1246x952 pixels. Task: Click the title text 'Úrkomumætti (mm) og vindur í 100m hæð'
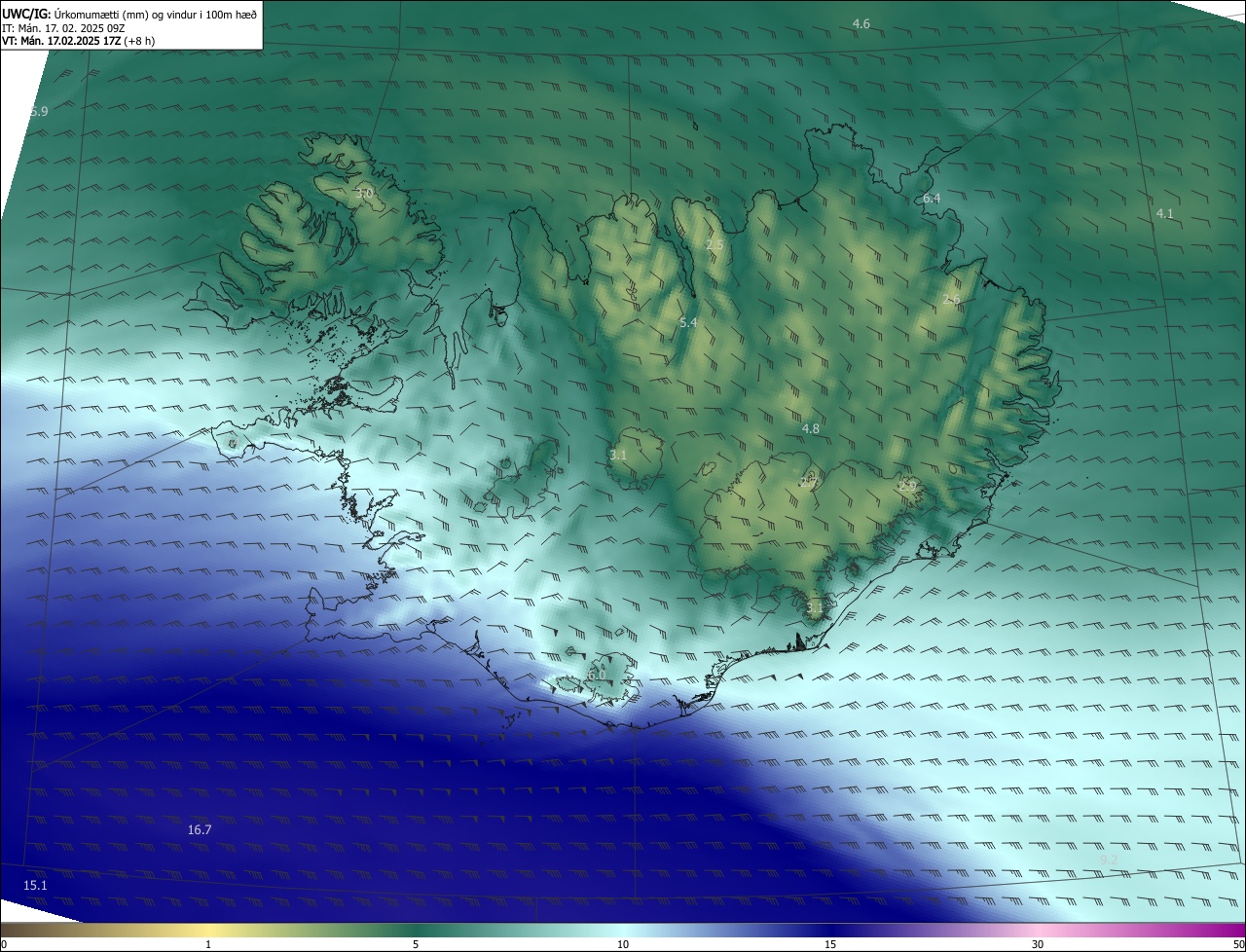point(156,14)
